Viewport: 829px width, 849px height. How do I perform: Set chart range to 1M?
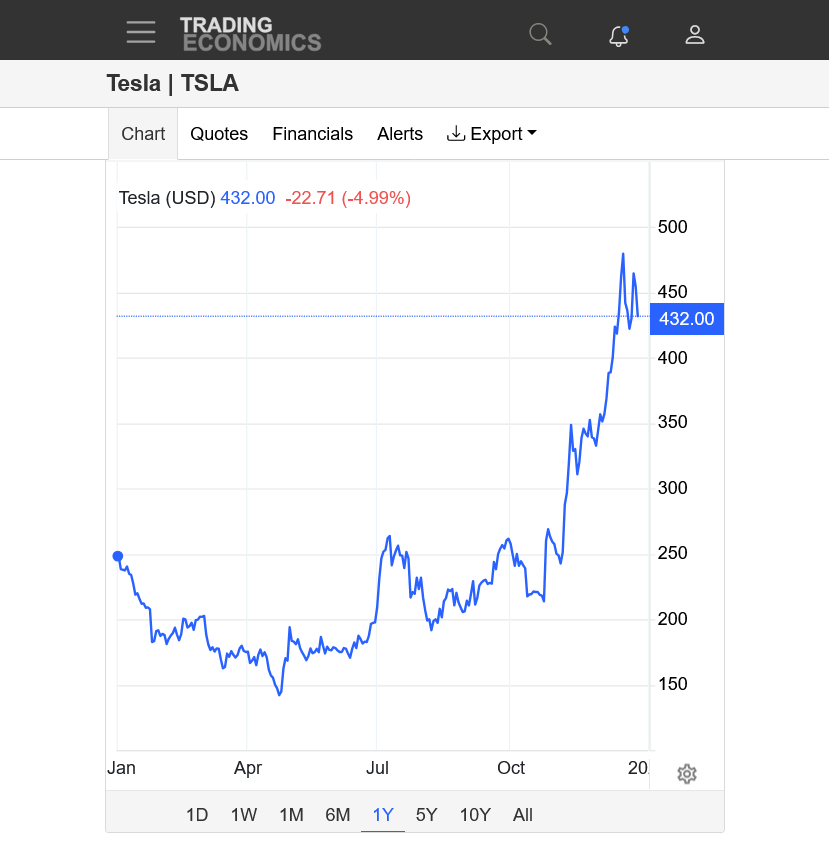click(291, 815)
